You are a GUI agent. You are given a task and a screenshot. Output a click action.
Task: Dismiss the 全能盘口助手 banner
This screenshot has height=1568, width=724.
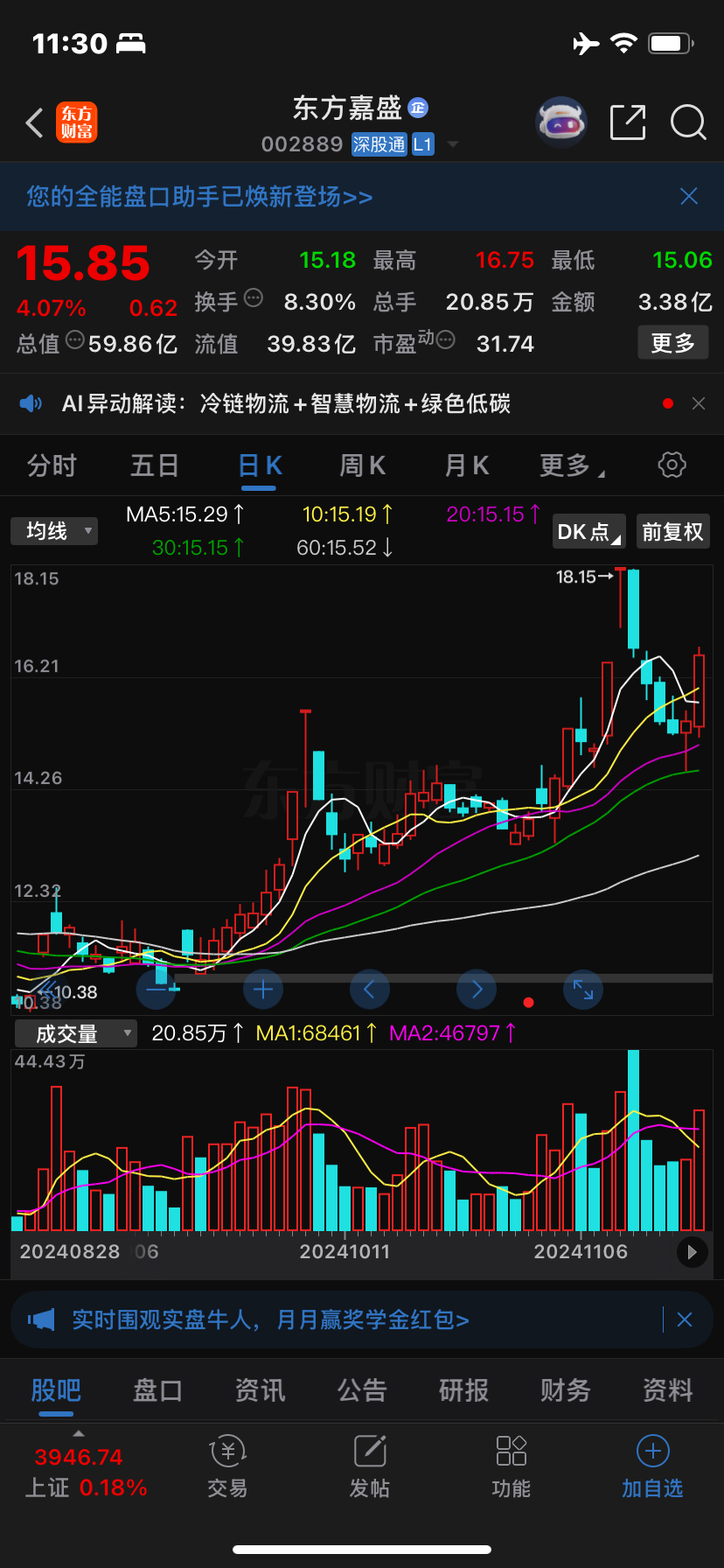[689, 196]
